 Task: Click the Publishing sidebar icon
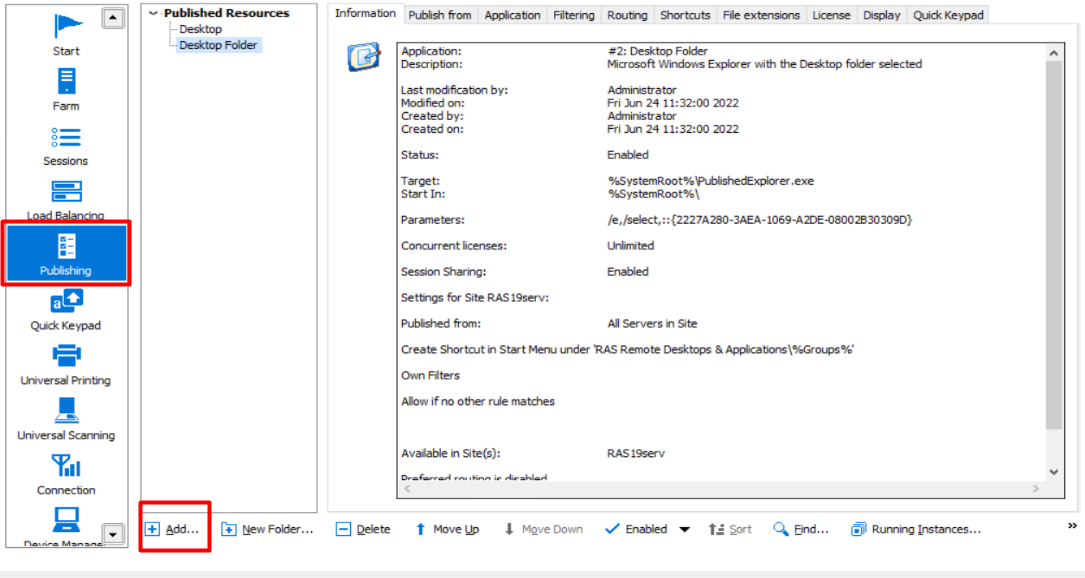(66, 254)
